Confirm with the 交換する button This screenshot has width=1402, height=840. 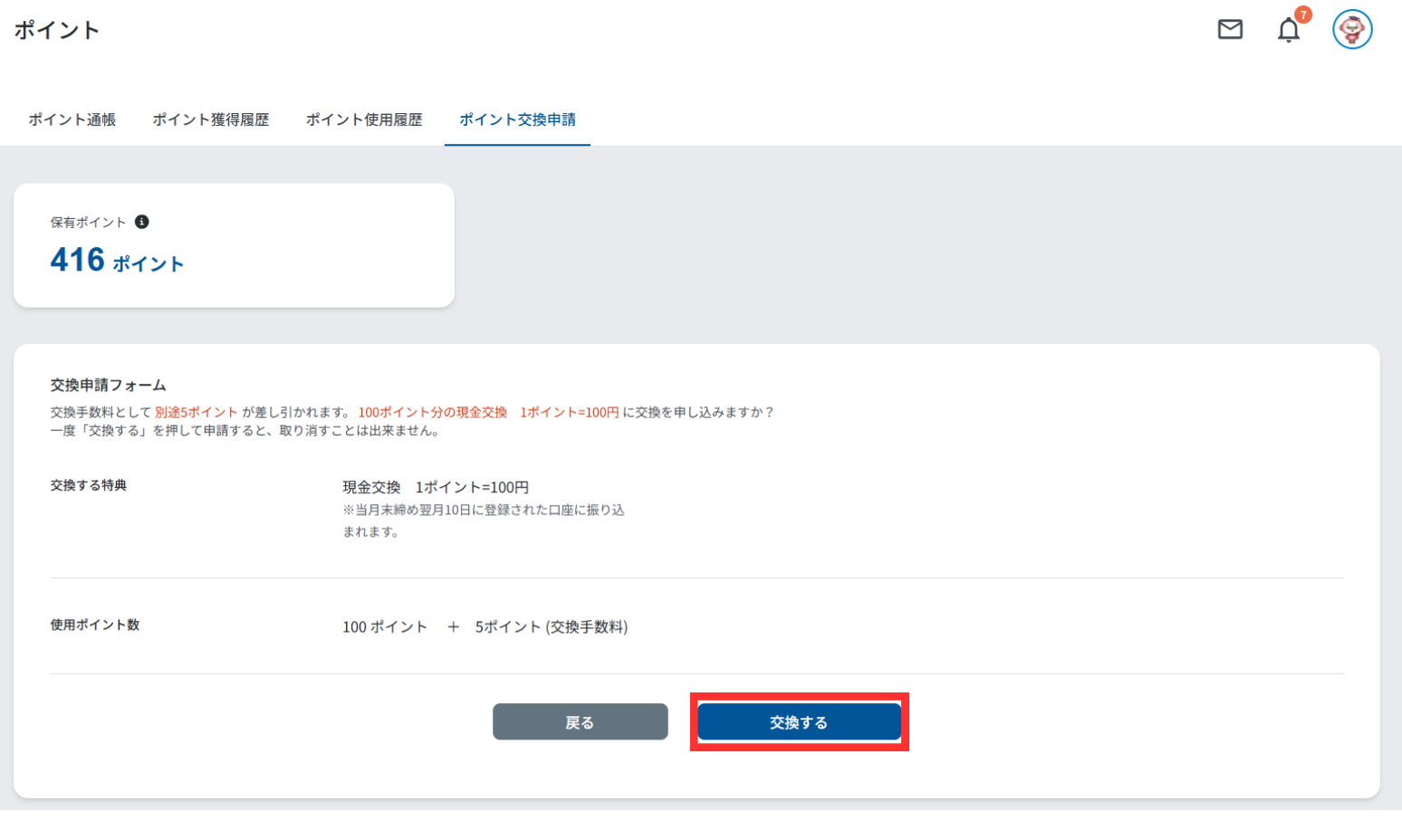799,722
